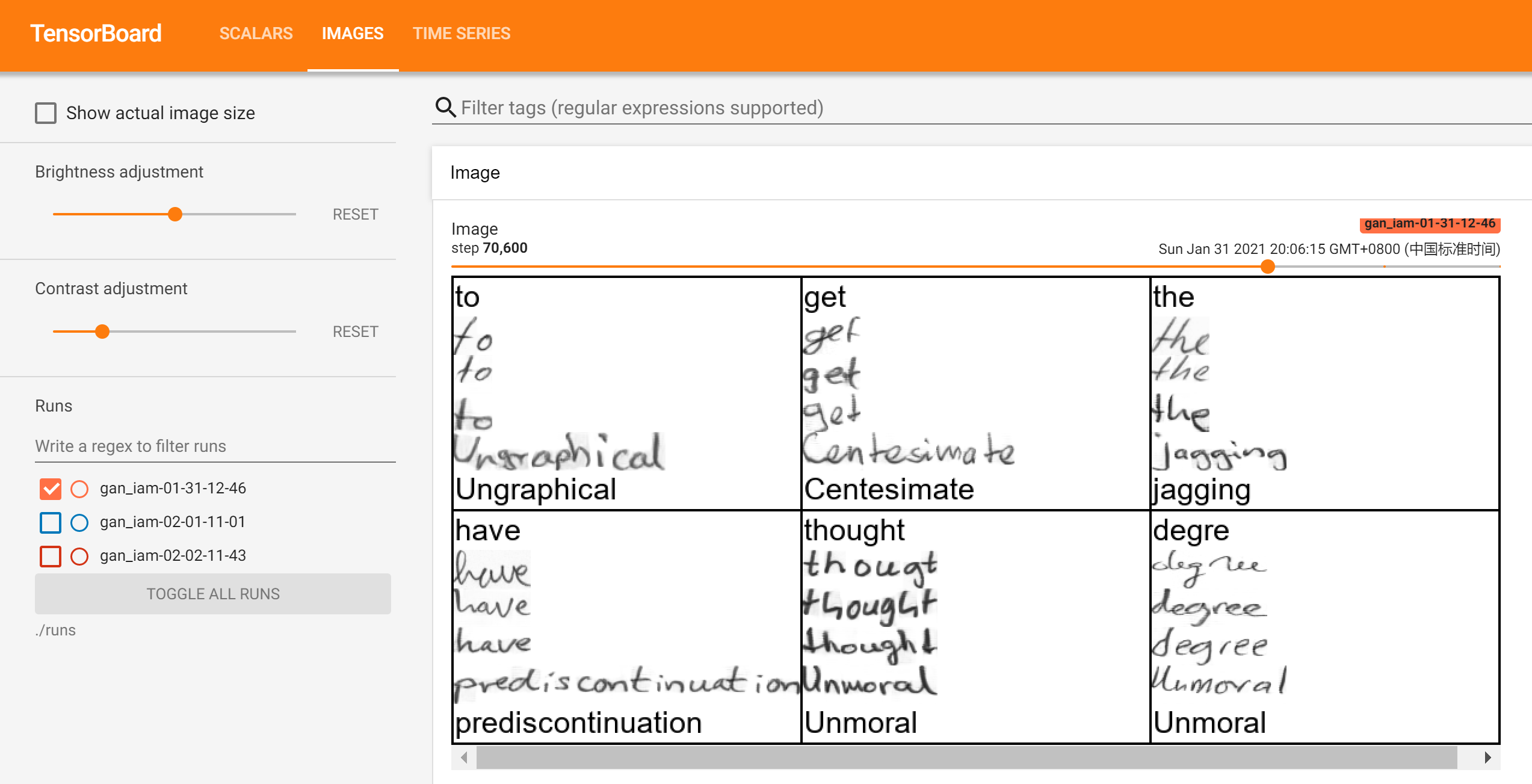
Task: Click scrollbar left arrow under image
Action: click(x=464, y=757)
